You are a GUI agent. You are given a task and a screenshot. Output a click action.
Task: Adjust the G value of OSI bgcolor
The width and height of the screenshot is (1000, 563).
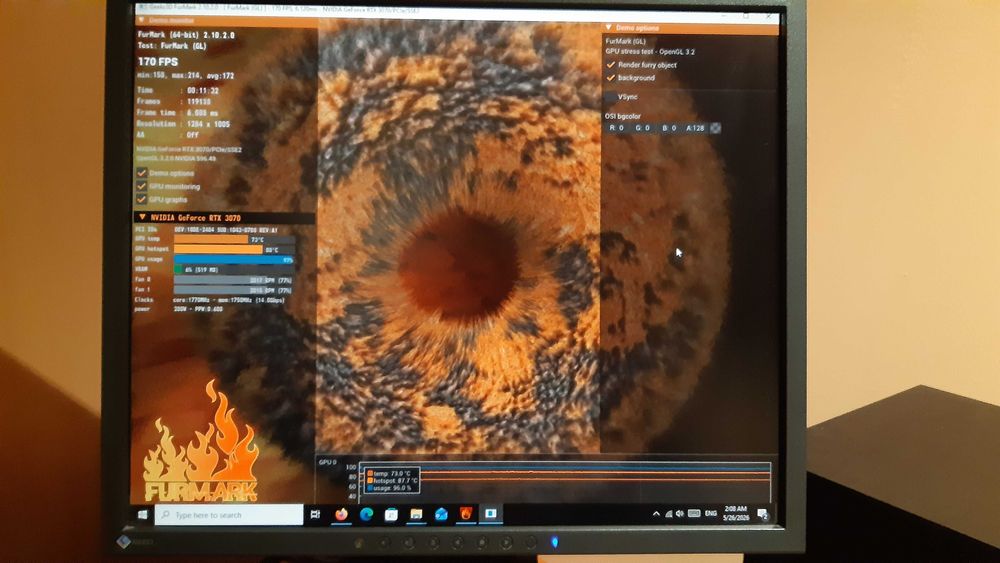point(643,128)
